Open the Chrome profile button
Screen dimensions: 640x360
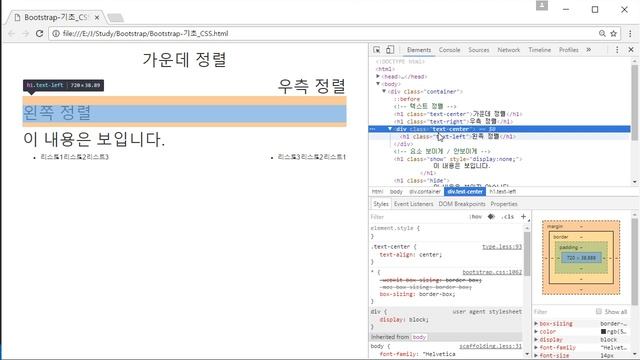pos(542,5)
